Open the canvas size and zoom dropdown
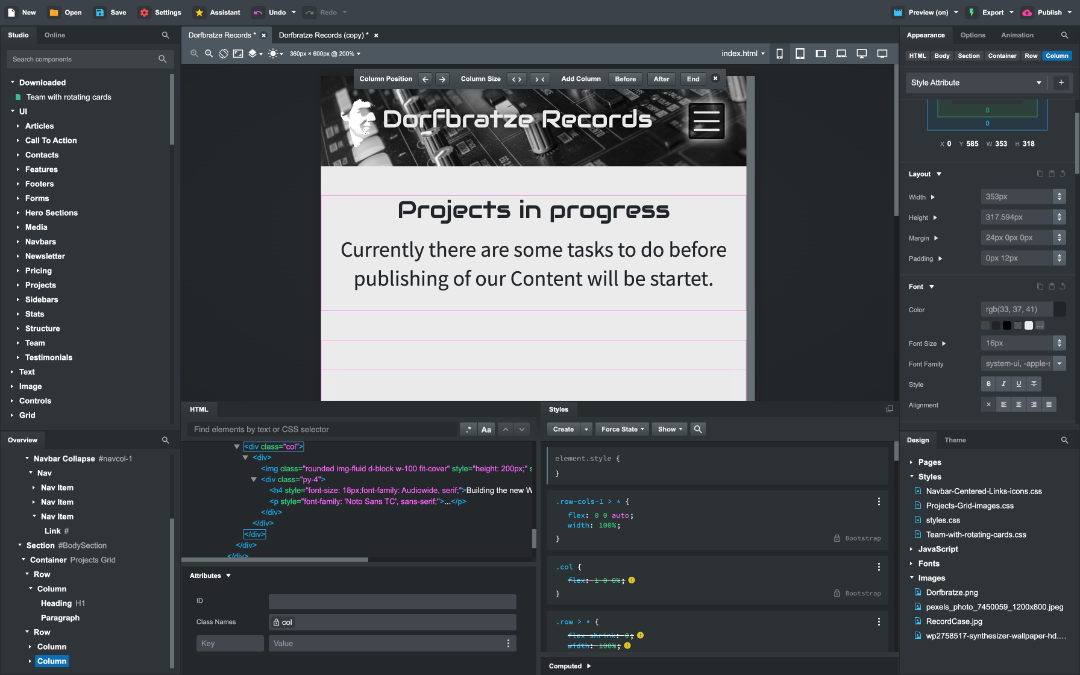This screenshot has width=1080, height=675. pos(324,54)
